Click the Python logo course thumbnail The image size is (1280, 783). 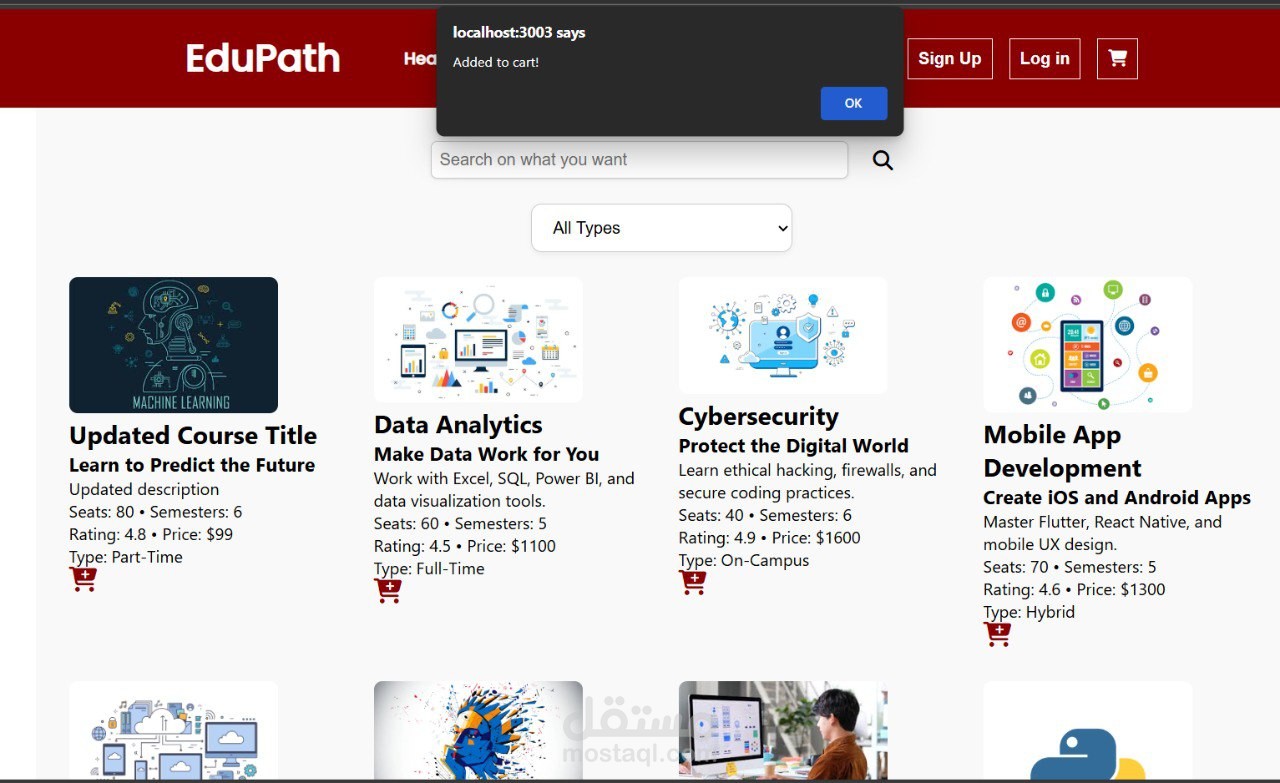click(x=1087, y=740)
